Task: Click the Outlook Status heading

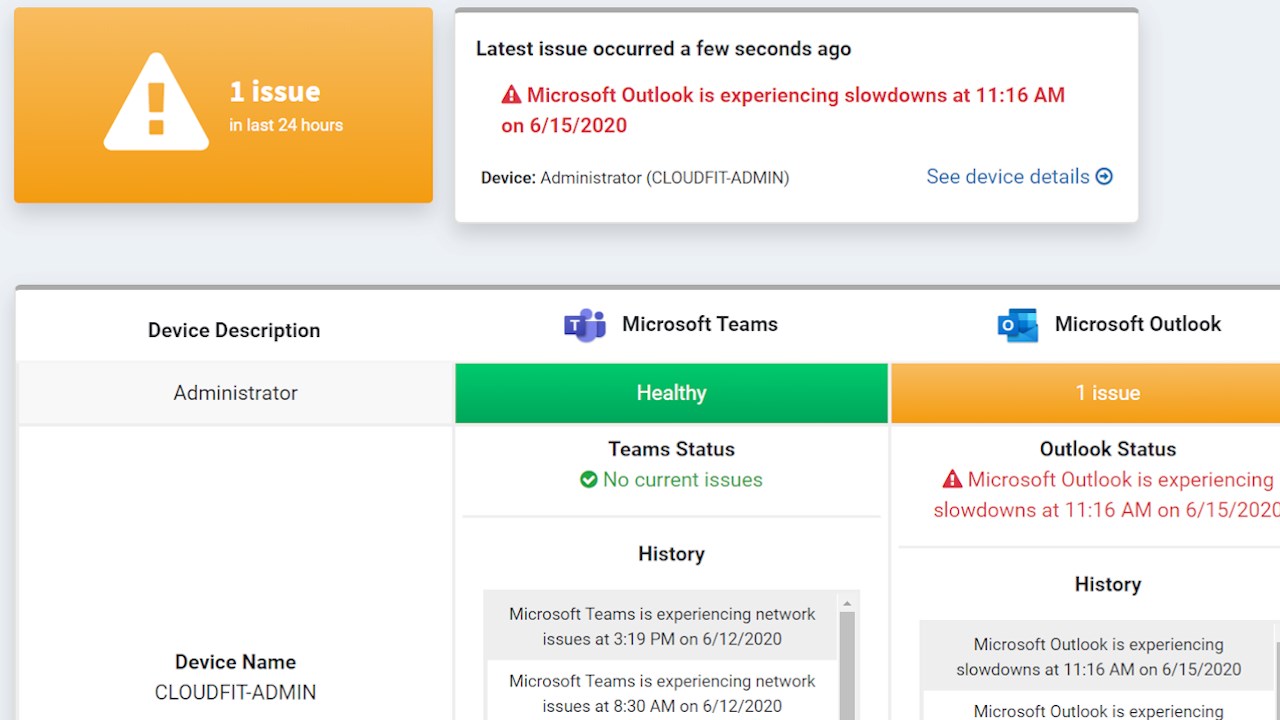Action: pyautogui.click(x=1108, y=449)
